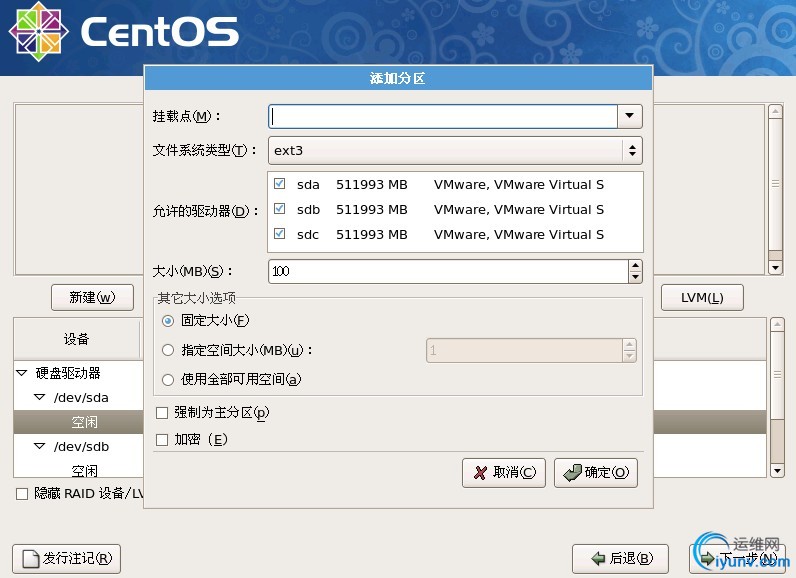Viewport: 796px width, 578px height.
Task: Click down arrow of device list scrollbar
Action: tap(777, 471)
